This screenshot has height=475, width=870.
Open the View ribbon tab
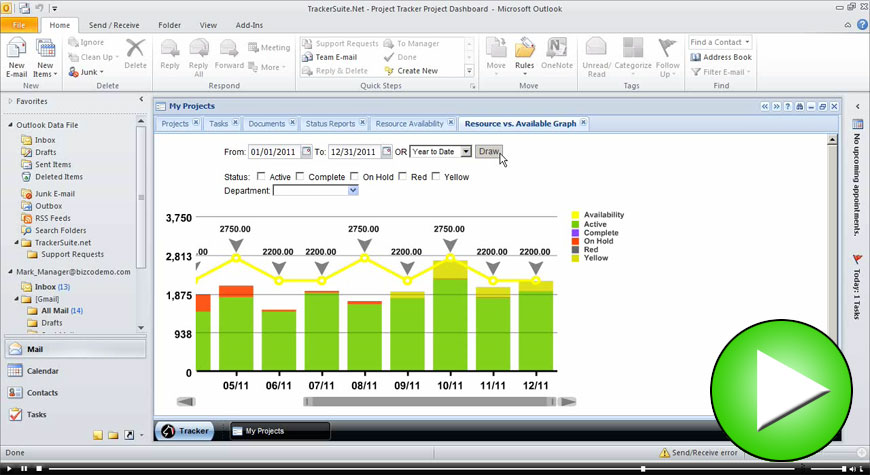coord(208,25)
